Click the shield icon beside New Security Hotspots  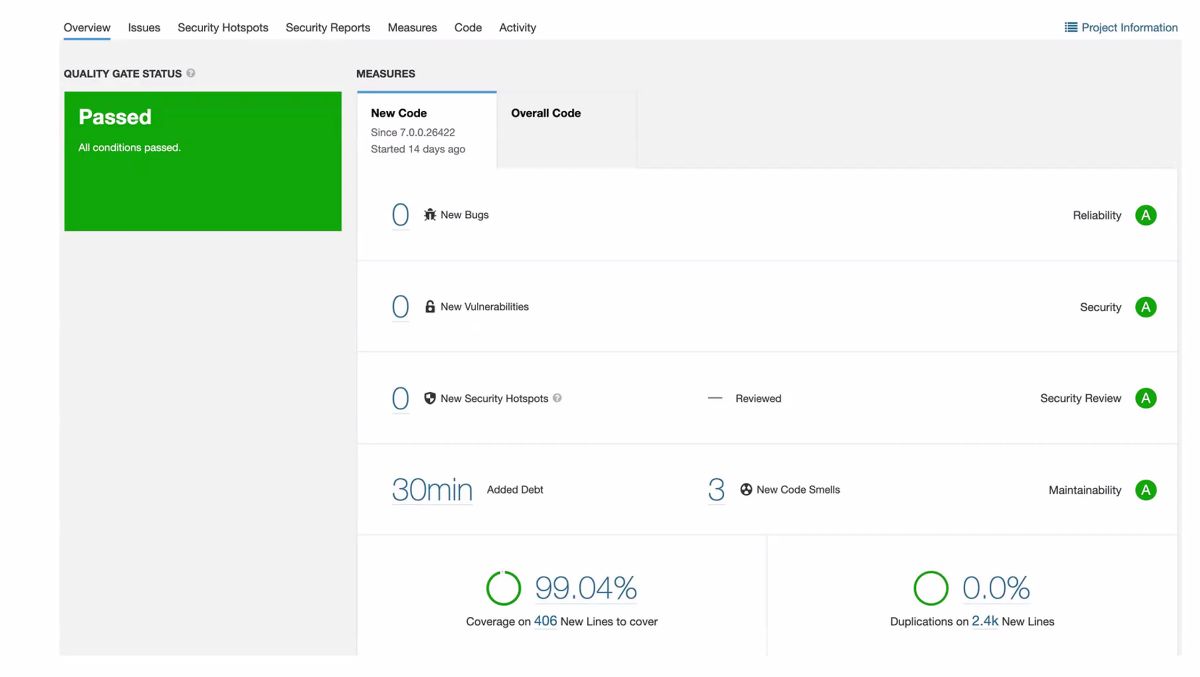(x=430, y=398)
